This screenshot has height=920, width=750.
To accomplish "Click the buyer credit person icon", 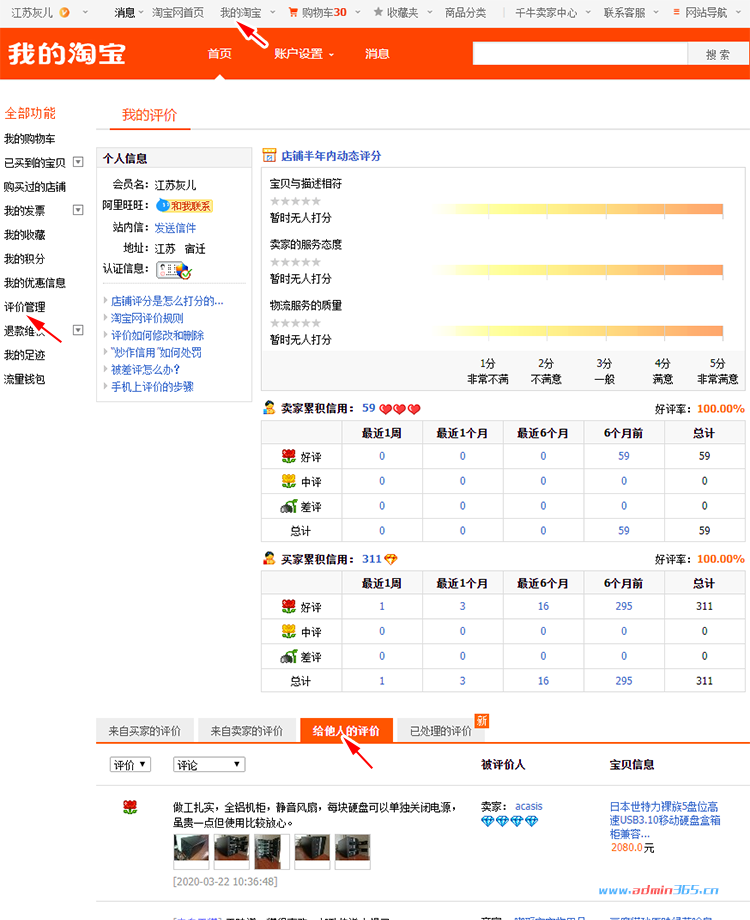I will click(x=269, y=559).
